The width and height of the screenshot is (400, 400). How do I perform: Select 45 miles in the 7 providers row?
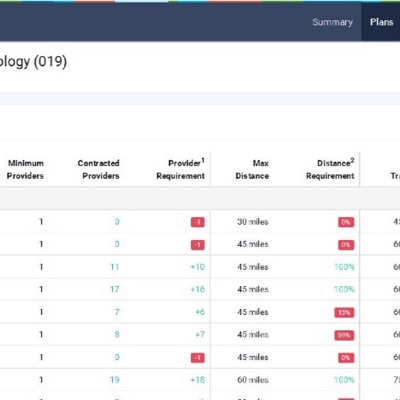click(253, 312)
